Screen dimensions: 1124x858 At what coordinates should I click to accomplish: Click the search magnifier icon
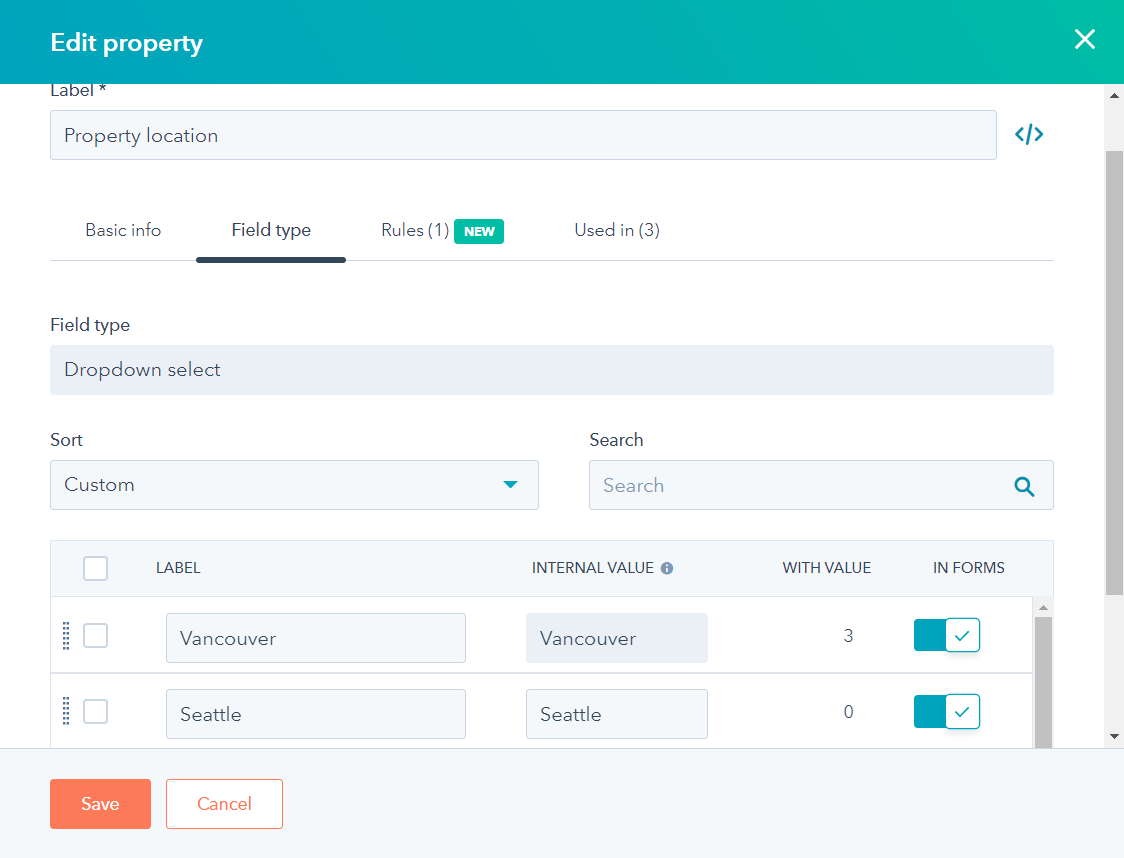coord(1024,486)
